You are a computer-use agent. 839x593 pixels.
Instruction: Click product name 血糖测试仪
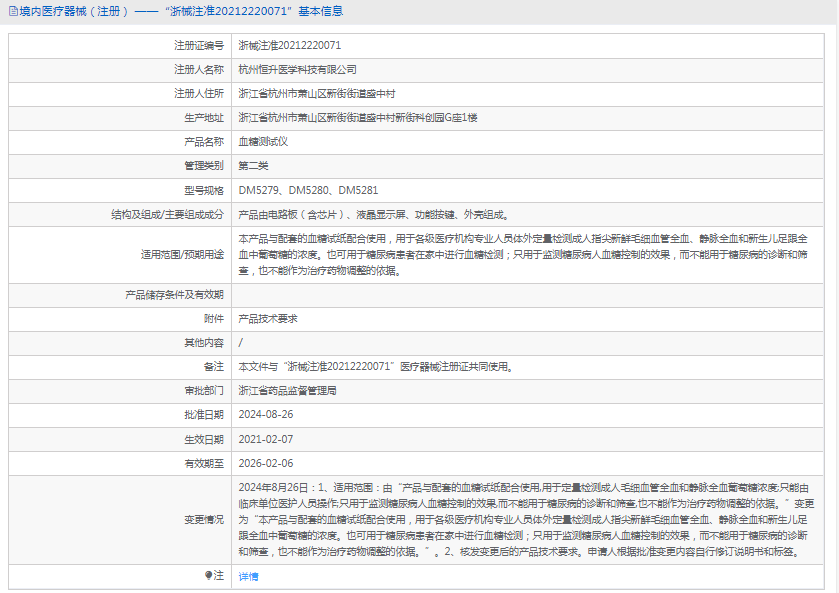263,142
